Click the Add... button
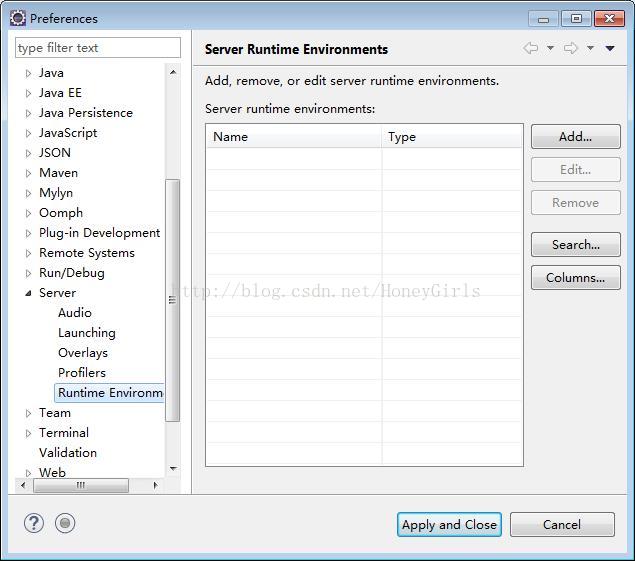Image resolution: width=635 pixels, height=561 pixels. coord(575,137)
